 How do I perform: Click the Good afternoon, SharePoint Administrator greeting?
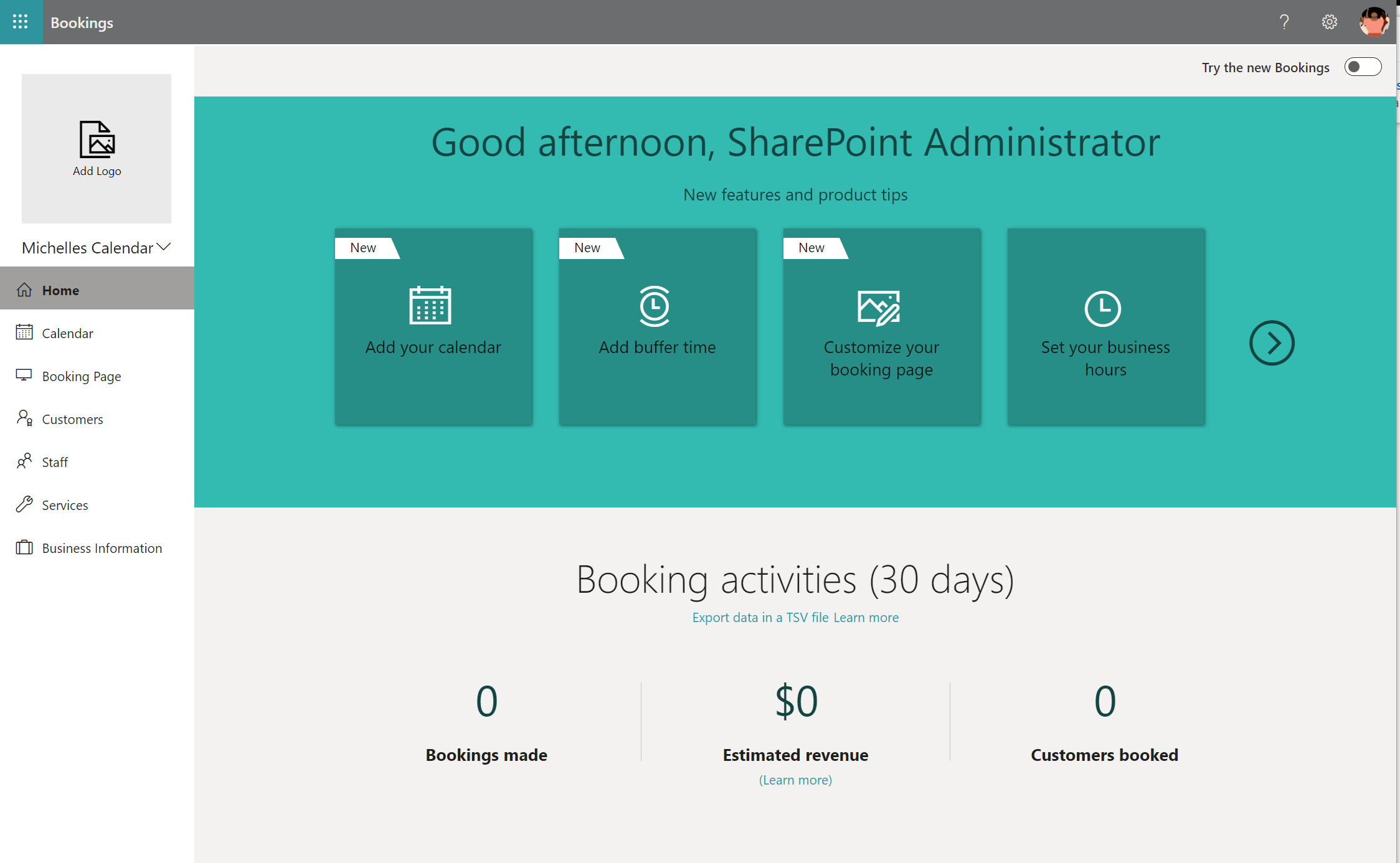tap(795, 142)
